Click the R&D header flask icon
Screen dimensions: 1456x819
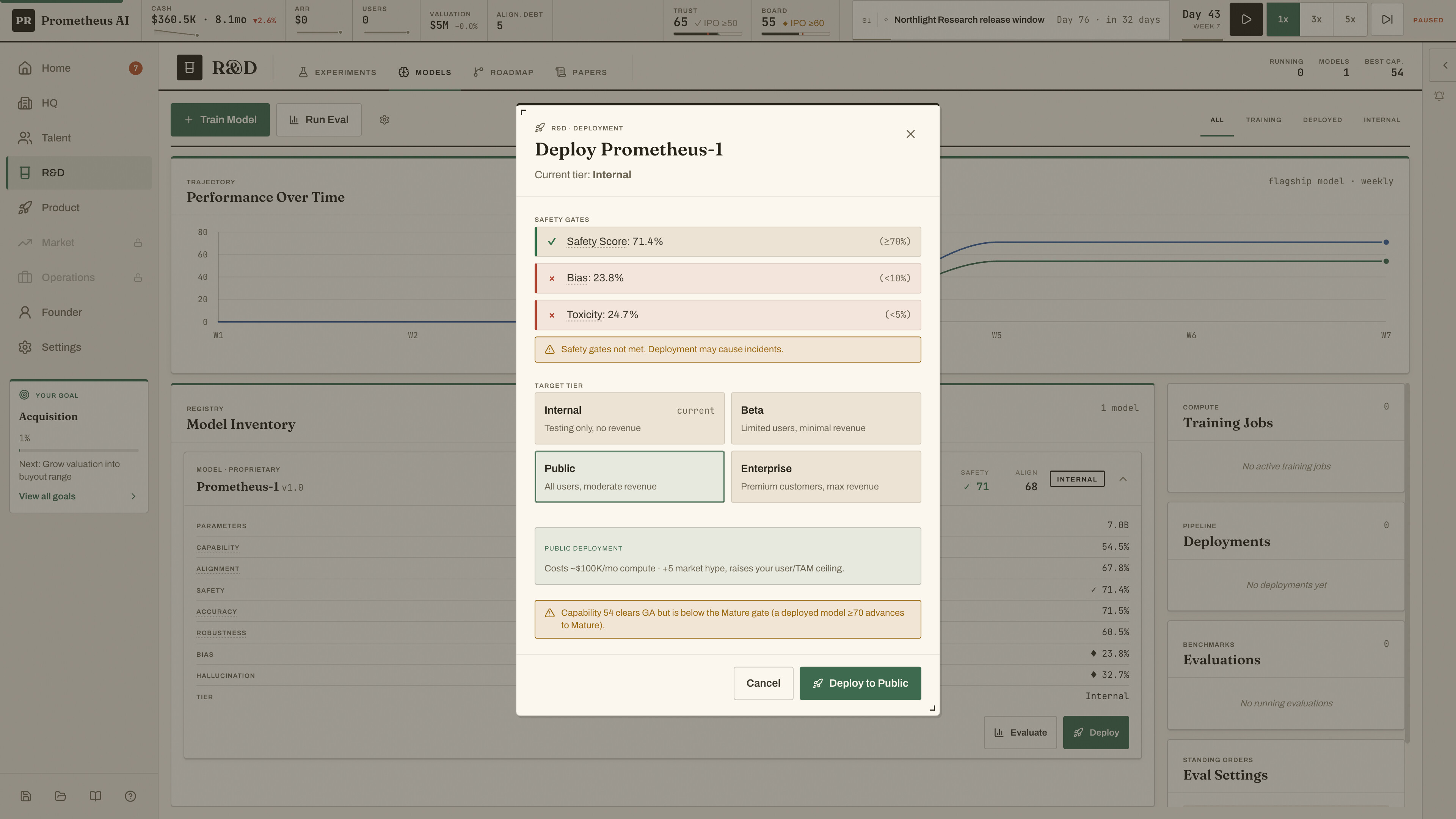(x=189, y=67)
